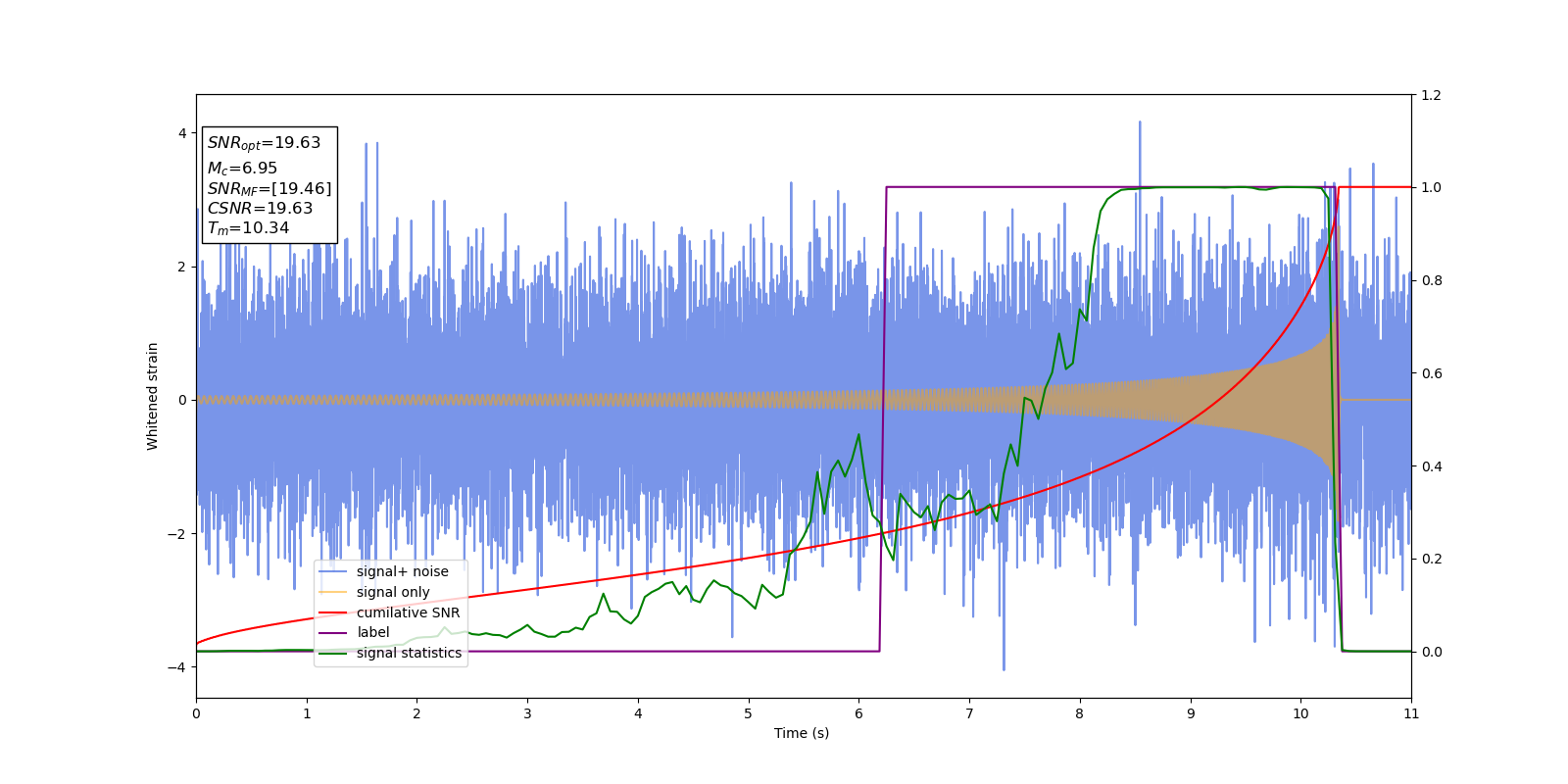This screenshot has height=784, width=1568.
Task: Click x-axis tick label 3
Action: point(527,713)
